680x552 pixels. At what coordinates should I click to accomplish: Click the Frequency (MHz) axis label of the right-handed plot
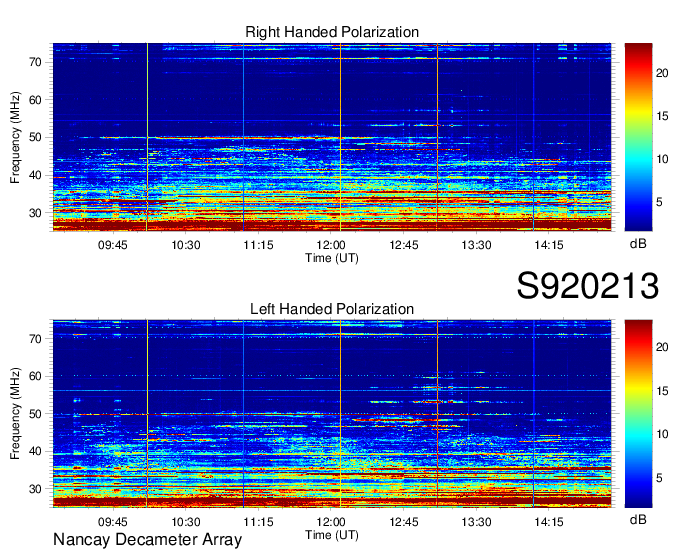(15, 137)
